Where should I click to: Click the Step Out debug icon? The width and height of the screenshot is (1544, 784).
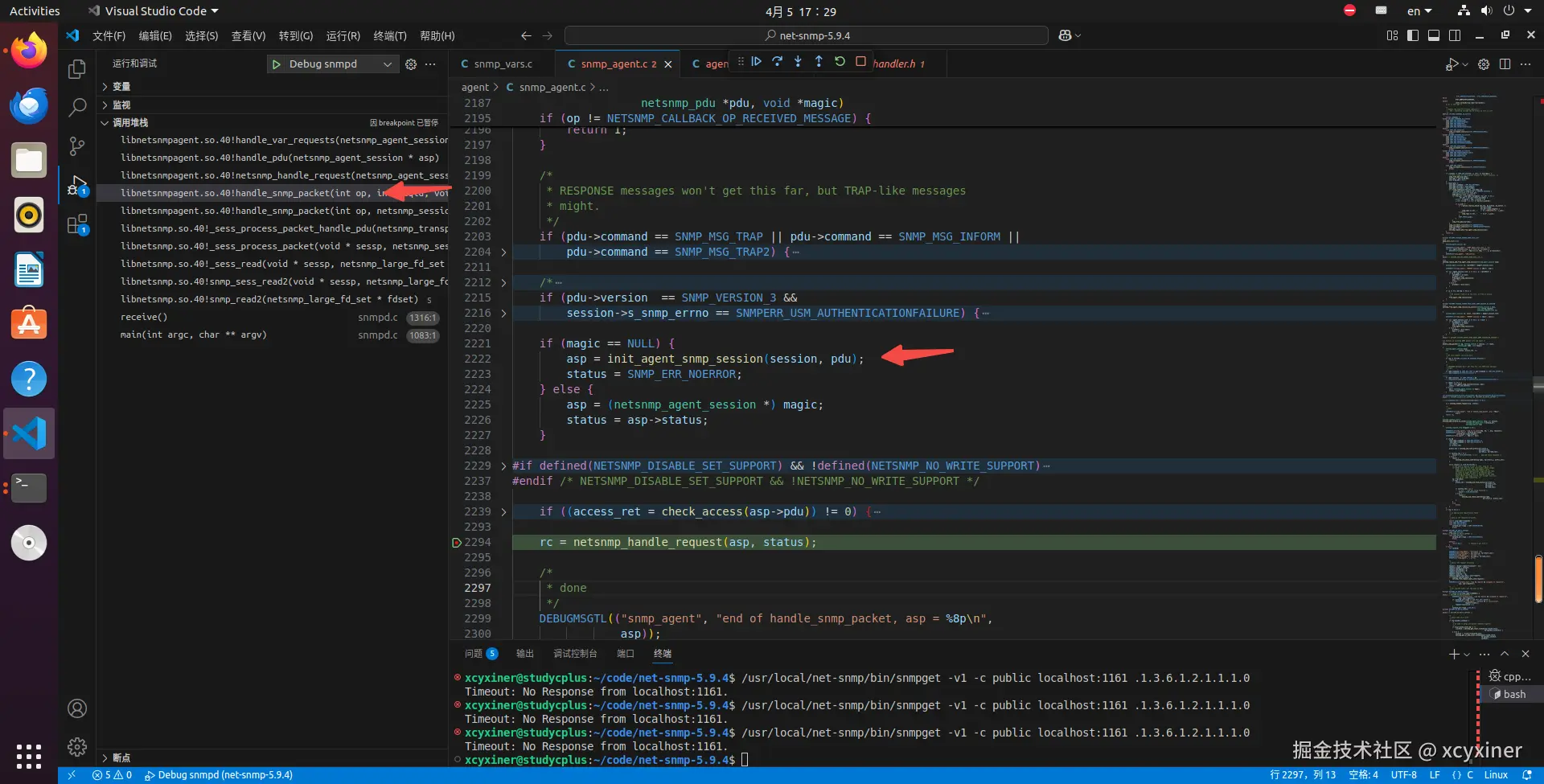[x=819, y=62]
